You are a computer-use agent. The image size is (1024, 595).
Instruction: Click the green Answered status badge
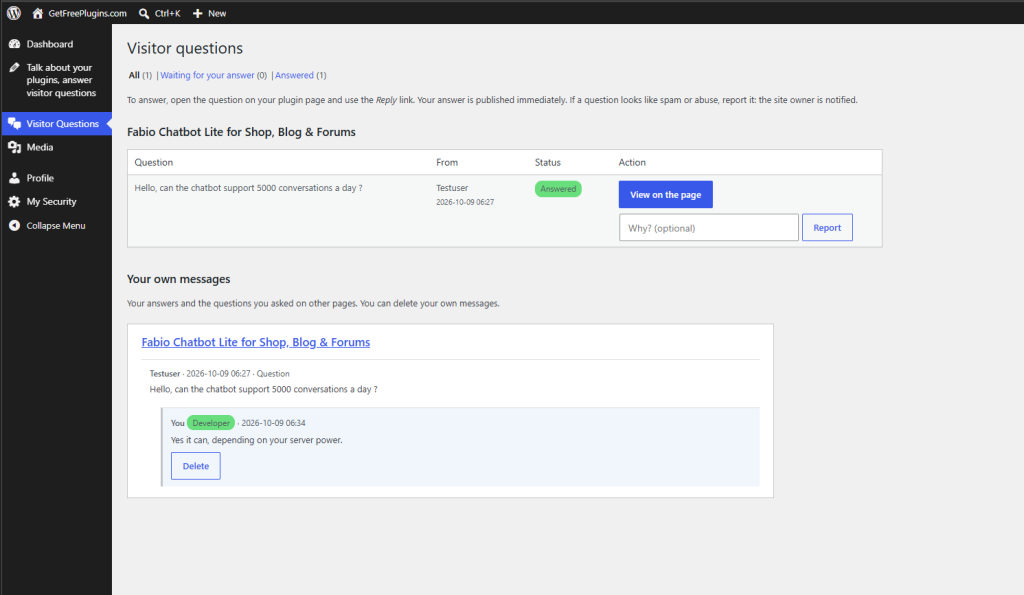pos(558,189)
